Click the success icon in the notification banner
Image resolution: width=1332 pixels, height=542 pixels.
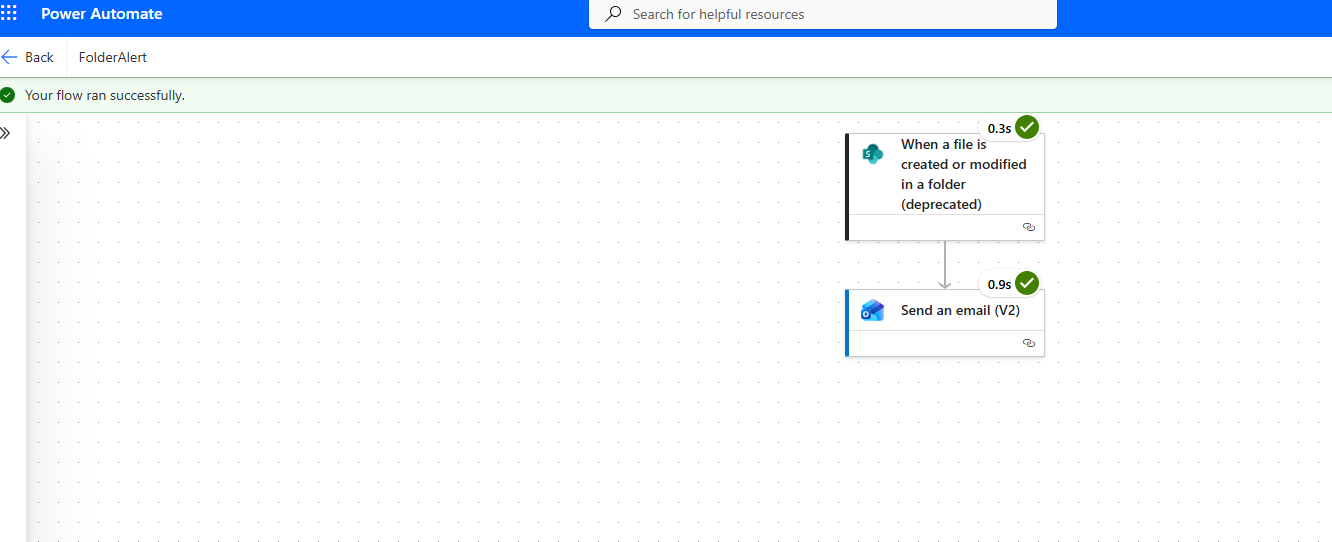click(x=8, y=95)
